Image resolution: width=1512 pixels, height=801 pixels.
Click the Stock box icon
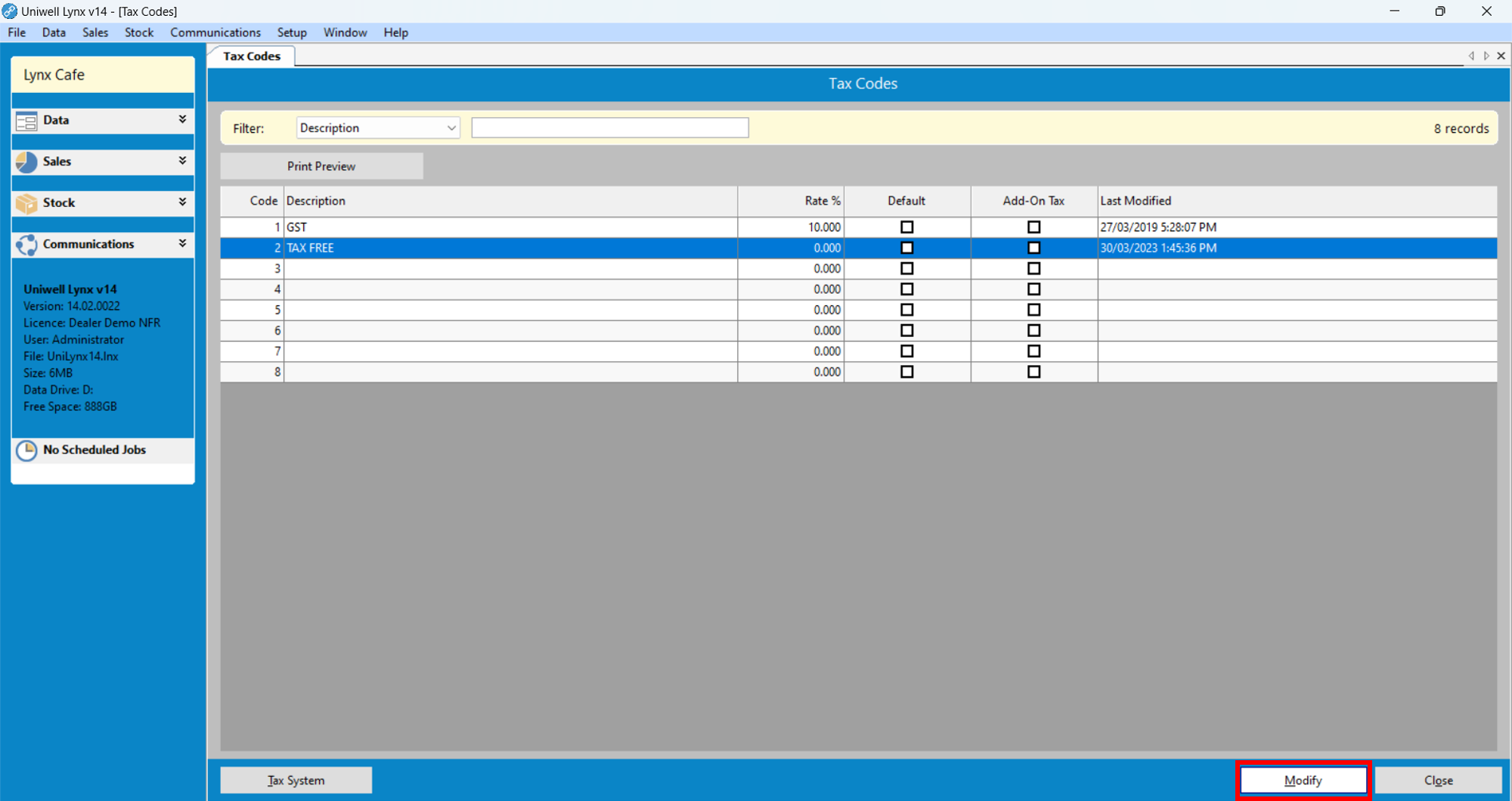[x=26, y=203]
